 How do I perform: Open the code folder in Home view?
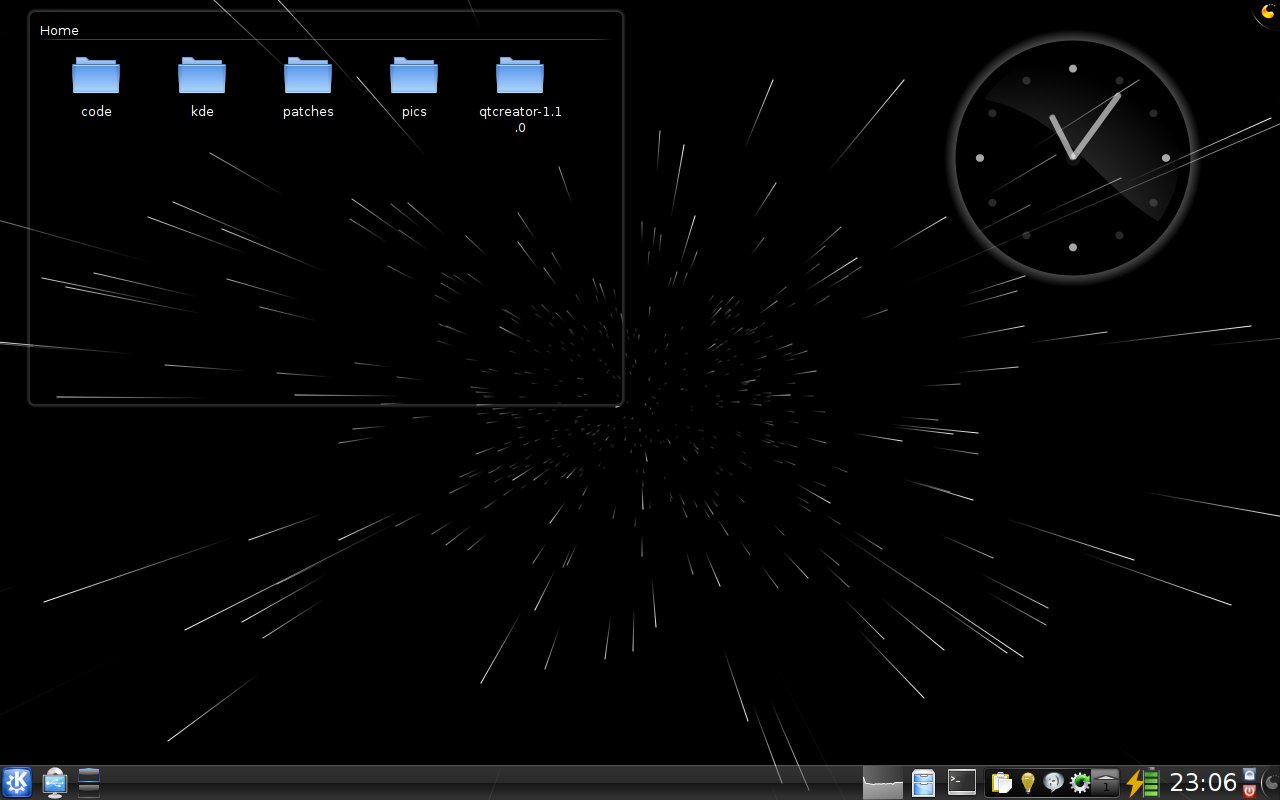pyautogui.click(x=96, y=76)
